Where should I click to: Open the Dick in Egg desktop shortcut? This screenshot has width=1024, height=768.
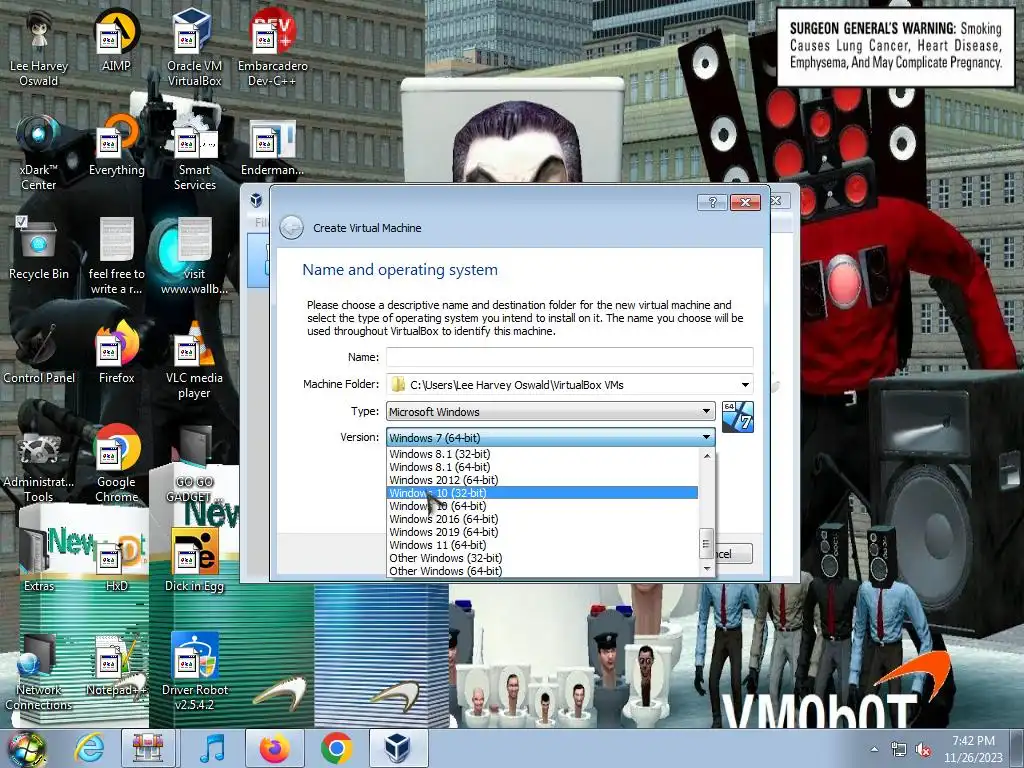point(194,560)
